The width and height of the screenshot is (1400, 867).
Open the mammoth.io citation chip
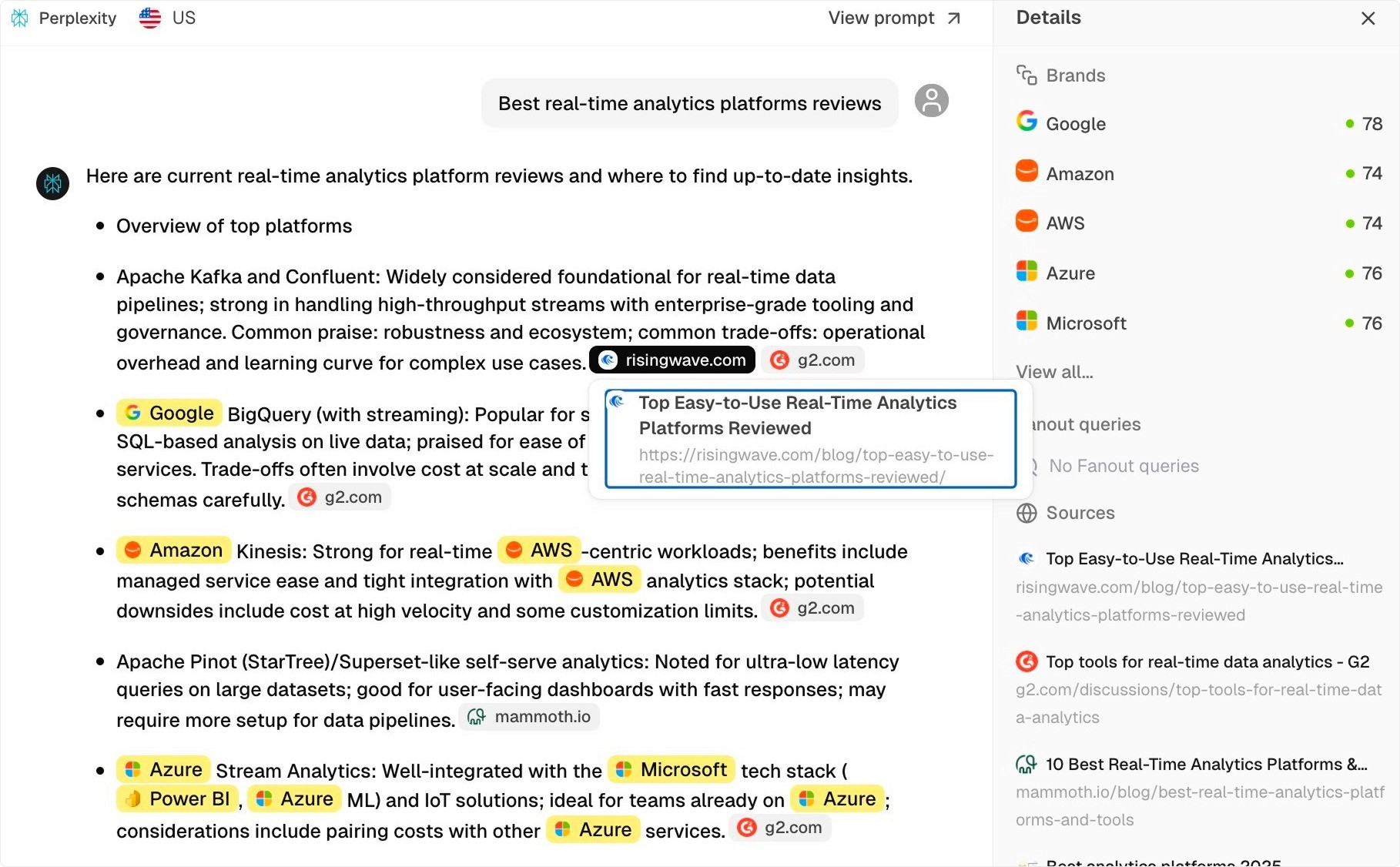point(529,716)
